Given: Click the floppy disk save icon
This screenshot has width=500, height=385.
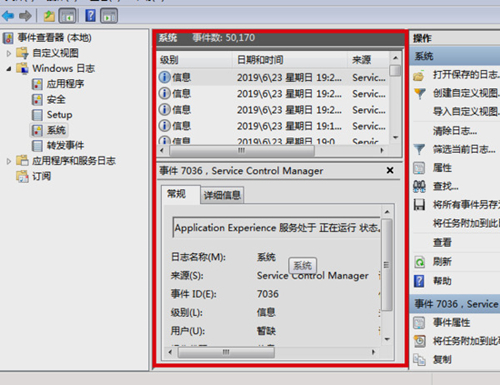Looking at the screenshot, I should [419, 204].
